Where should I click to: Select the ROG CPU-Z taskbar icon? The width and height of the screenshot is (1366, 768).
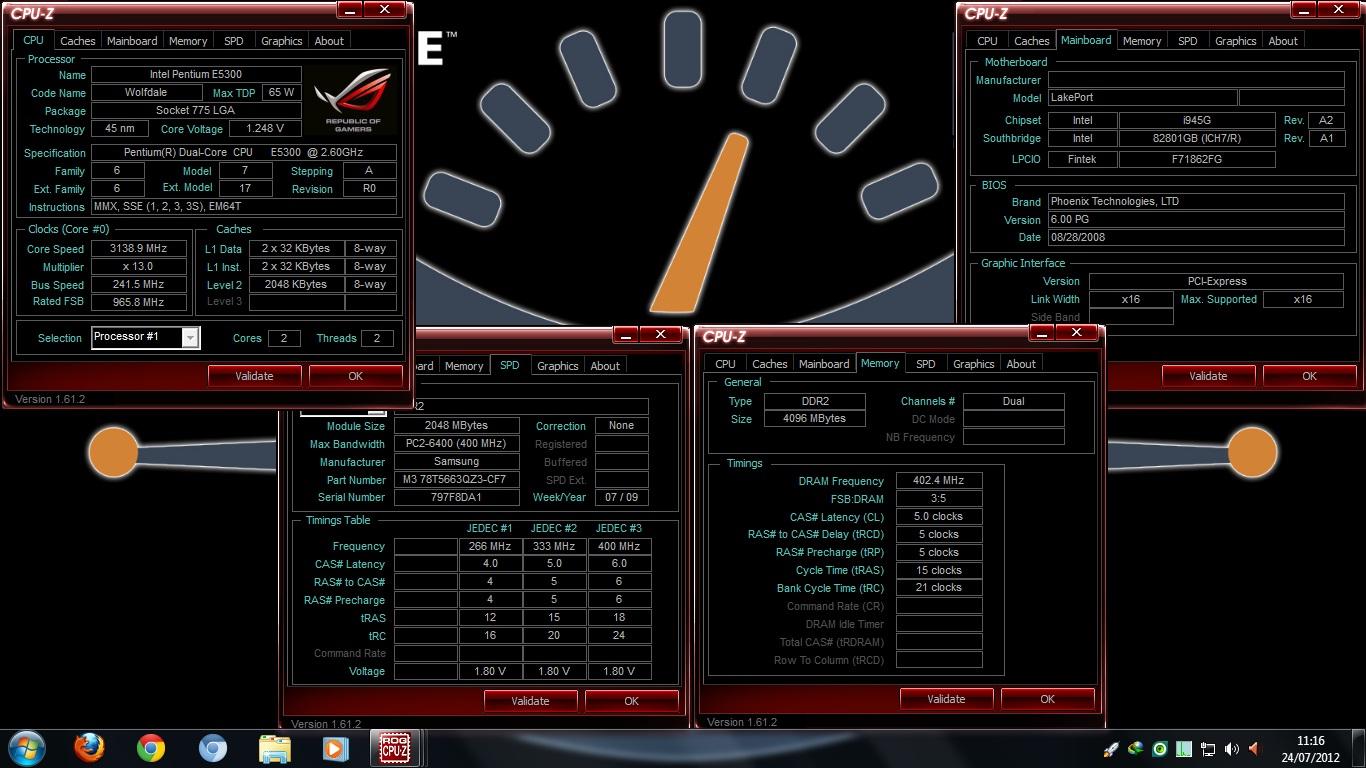point(395,748)
